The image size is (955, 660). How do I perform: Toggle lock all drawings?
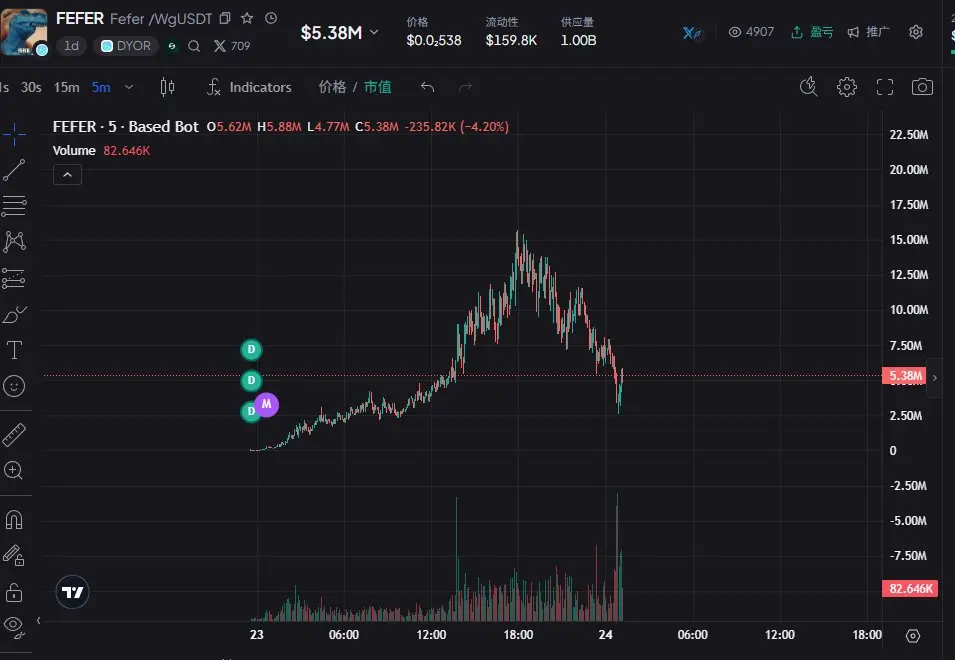[x=14, y=592]
